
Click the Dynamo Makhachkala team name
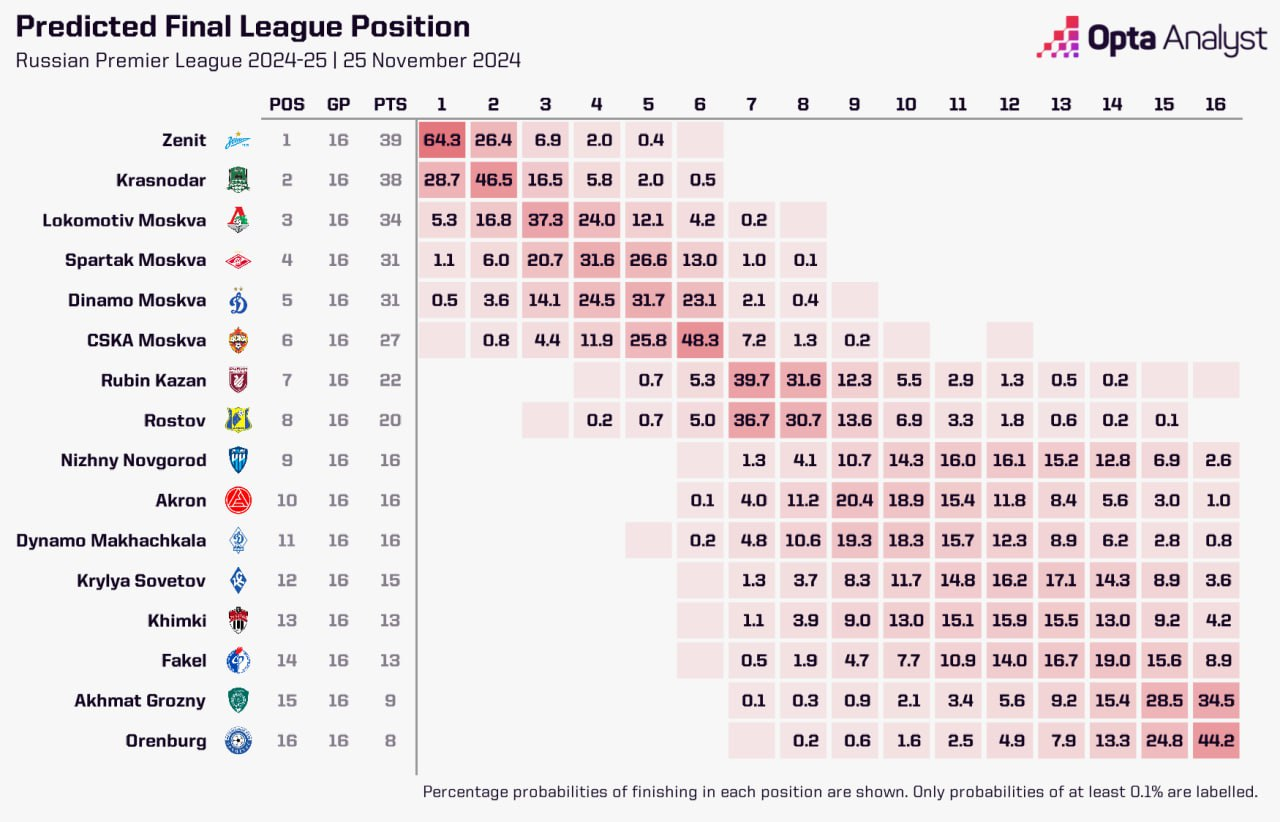[111, 541]
